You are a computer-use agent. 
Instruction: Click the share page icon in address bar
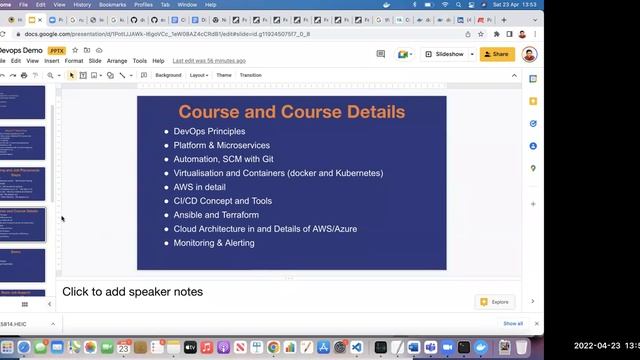(468, 34)
